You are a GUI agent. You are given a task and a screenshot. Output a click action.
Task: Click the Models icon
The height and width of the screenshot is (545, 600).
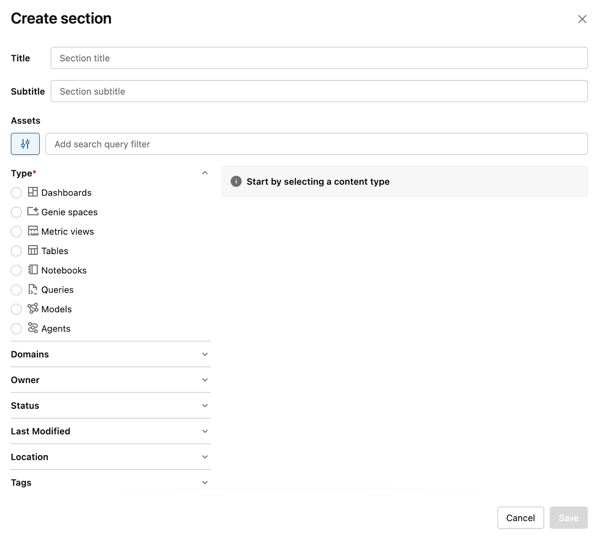point(33,309)
